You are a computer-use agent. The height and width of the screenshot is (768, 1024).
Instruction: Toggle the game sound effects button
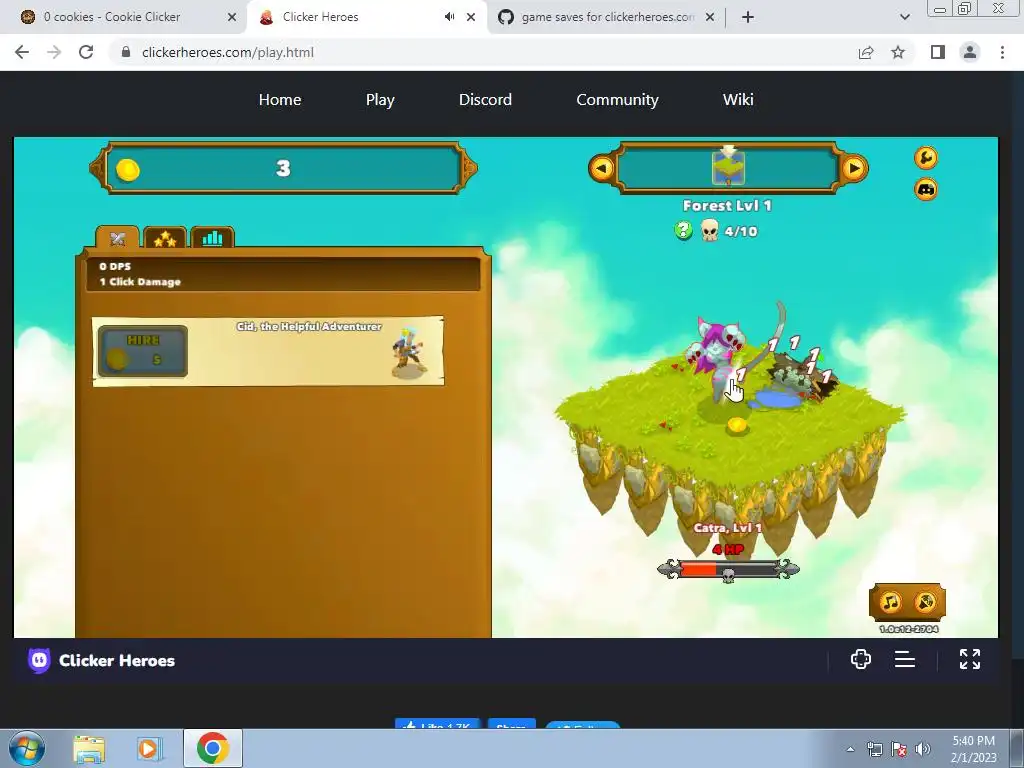(x=925, y=602)
